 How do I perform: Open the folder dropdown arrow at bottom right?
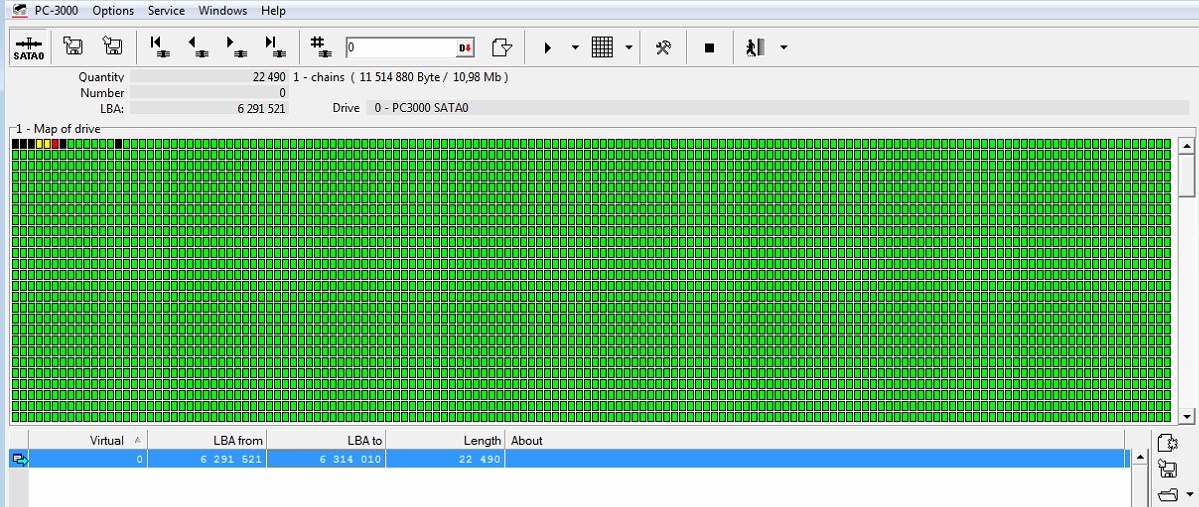click(1188, 495)
